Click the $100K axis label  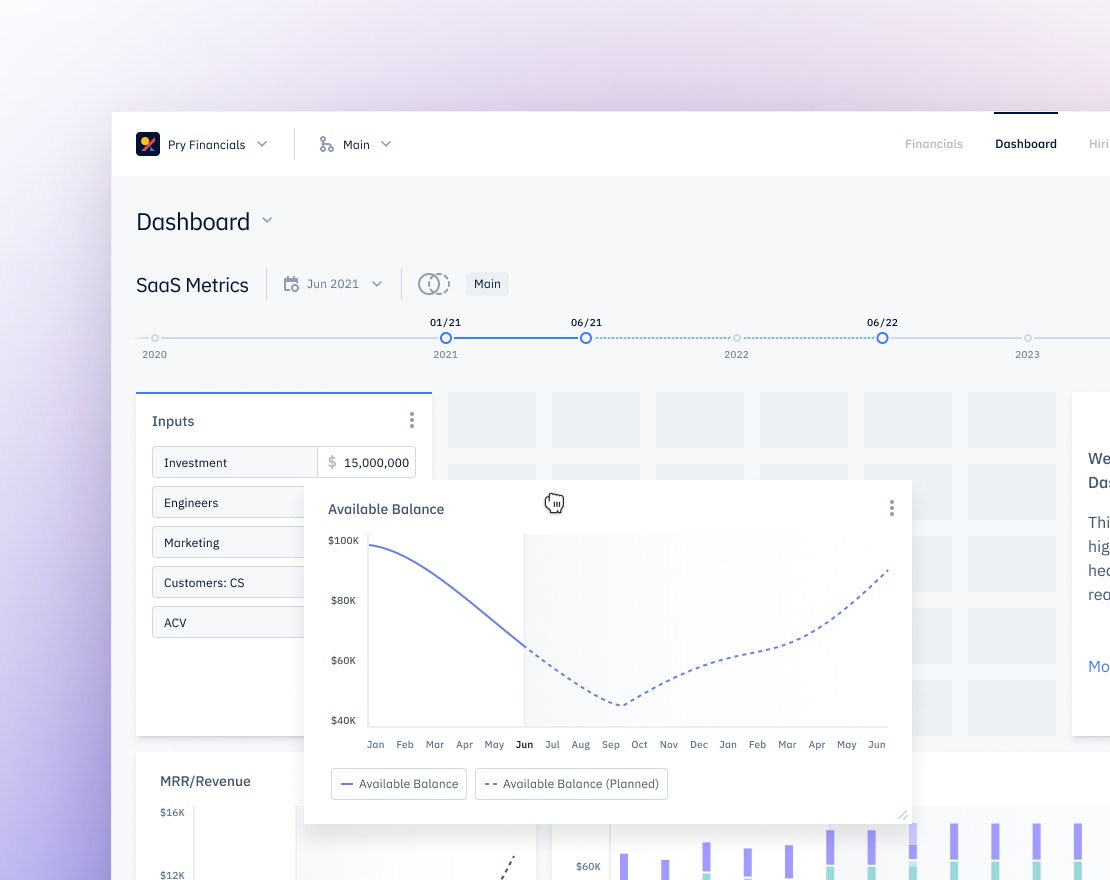pyautogui.click(x=343, y=541)
